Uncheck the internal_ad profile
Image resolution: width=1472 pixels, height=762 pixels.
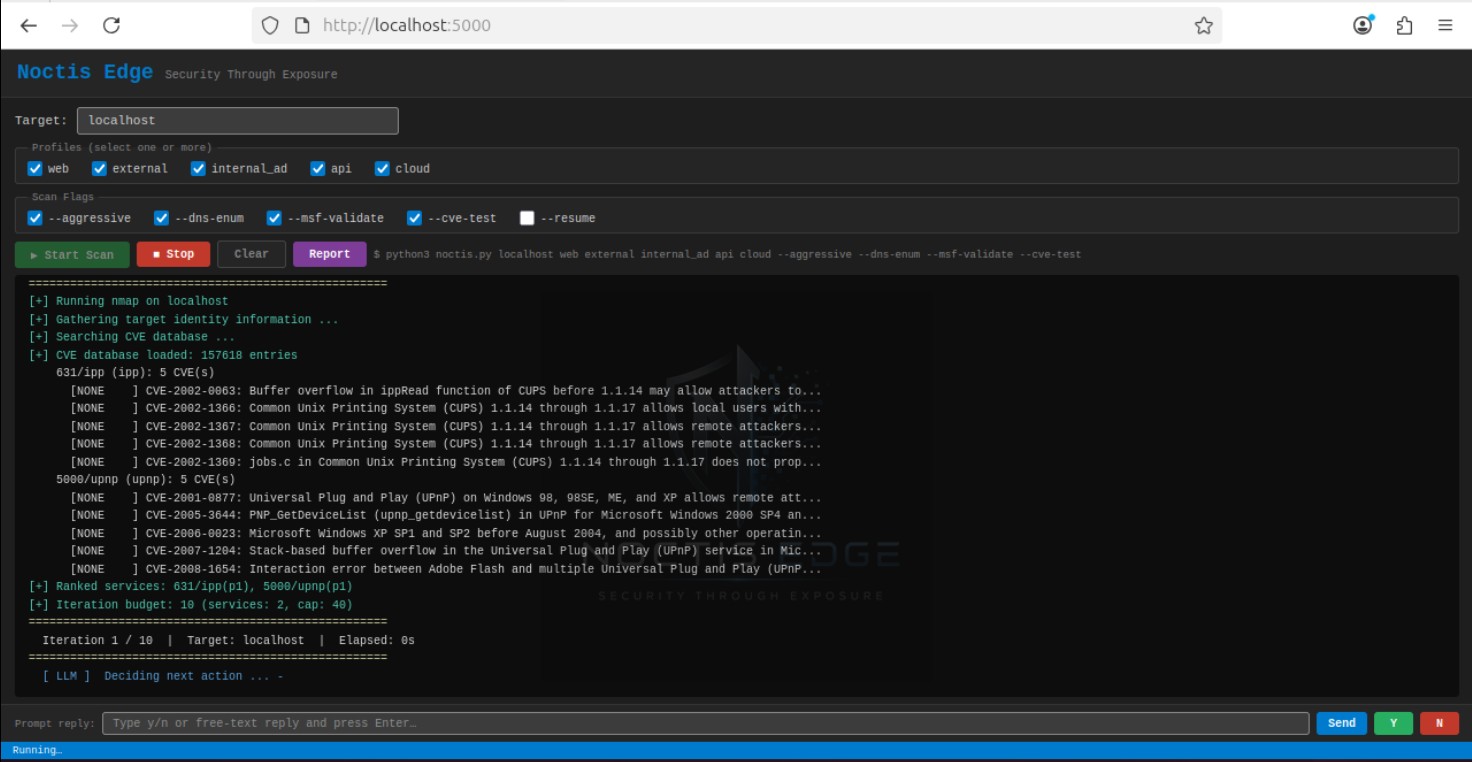pos(198,168)
